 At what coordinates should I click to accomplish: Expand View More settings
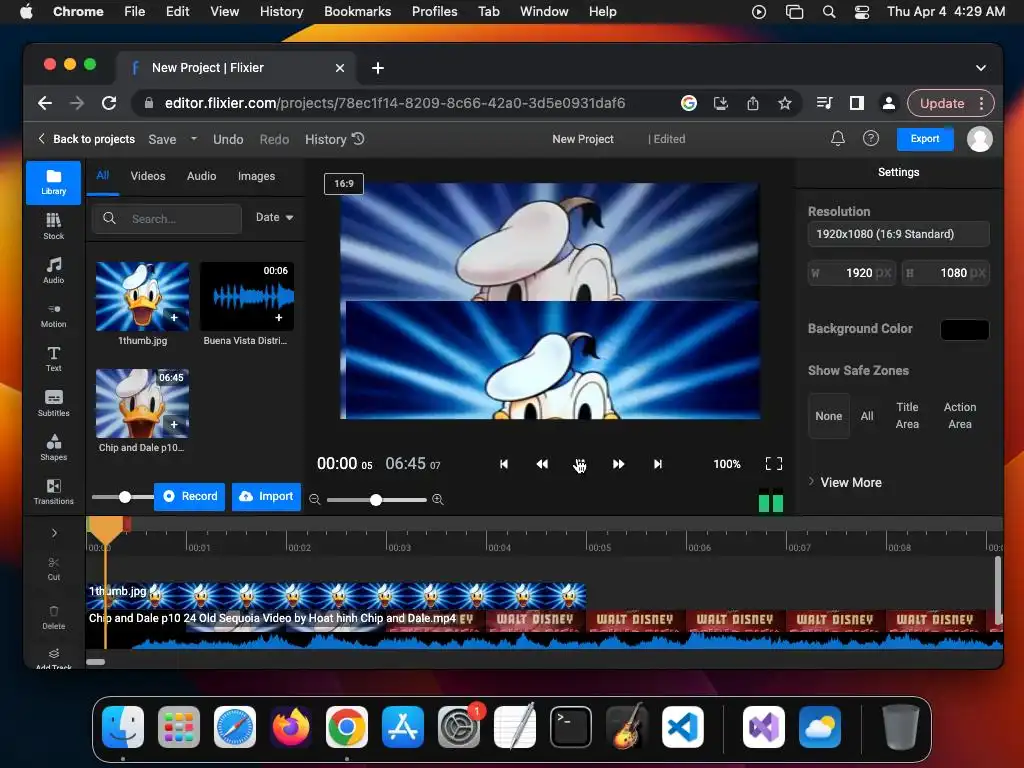tap(845, 482)
